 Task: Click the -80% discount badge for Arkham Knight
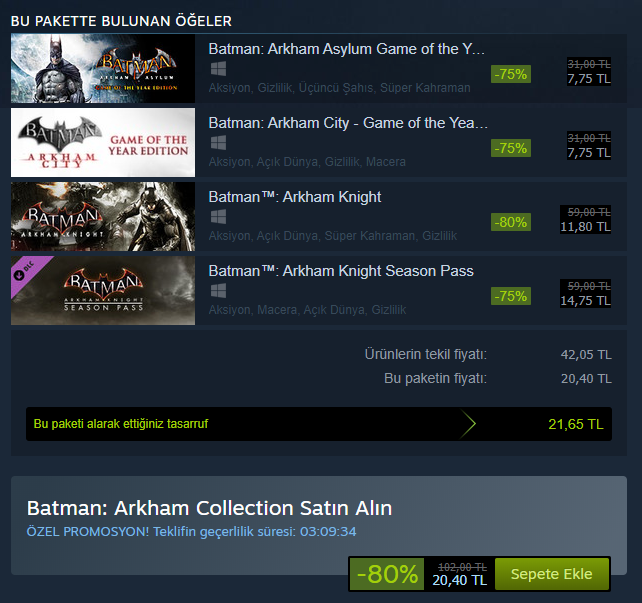point(510,222)
